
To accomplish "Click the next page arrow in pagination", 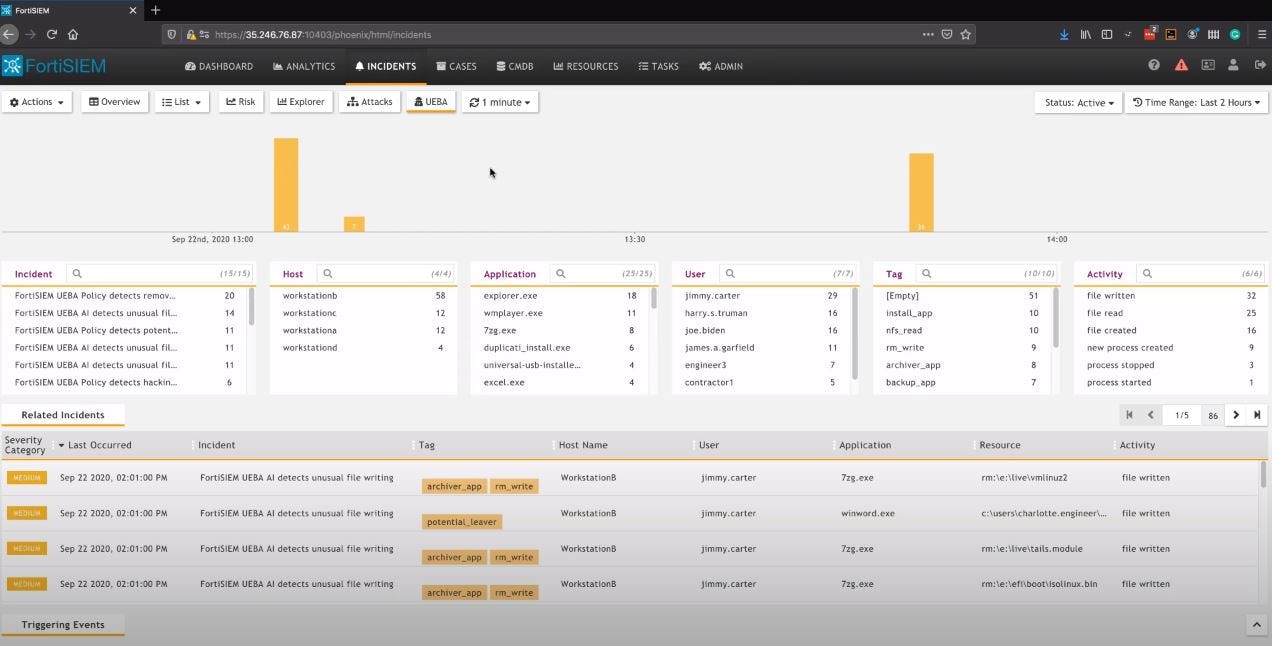I will click(1236, 414).
